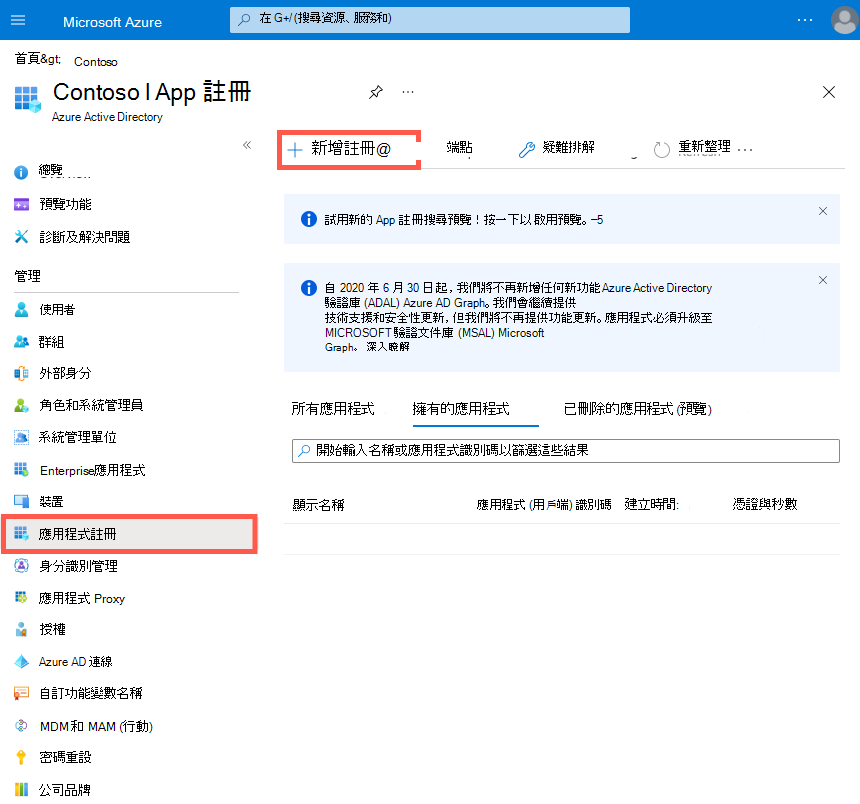Select 應用程式註冊 menu item

point(129,534)
